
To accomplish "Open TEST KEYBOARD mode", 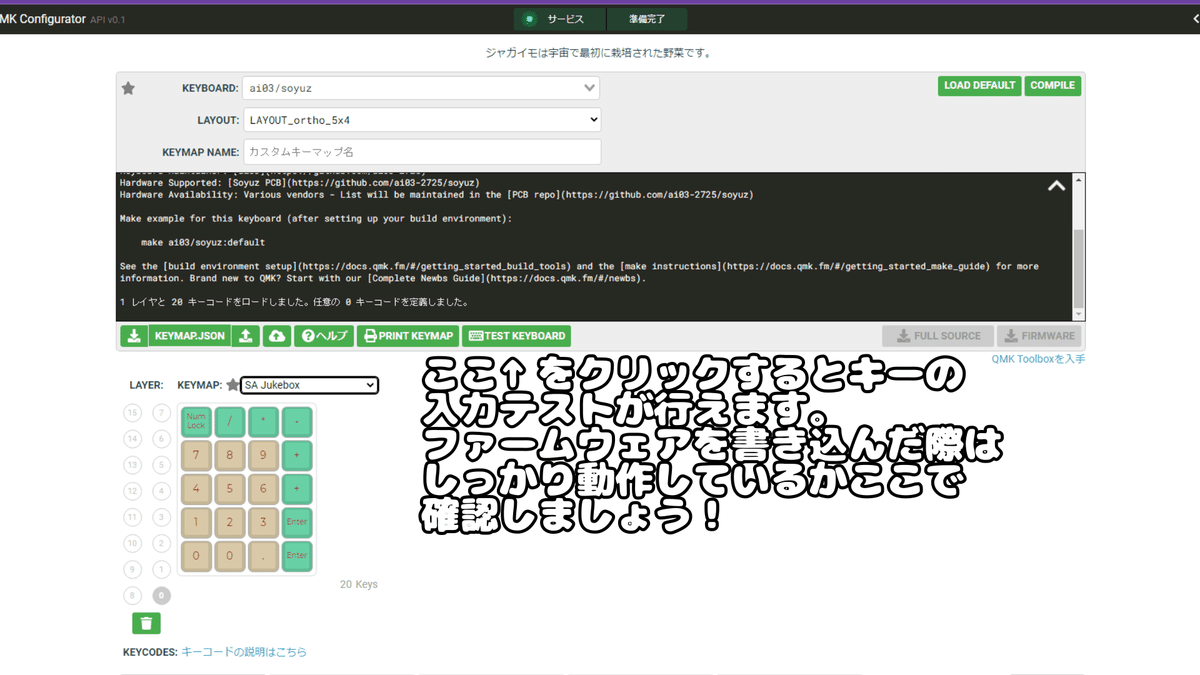I will (516, 336).
